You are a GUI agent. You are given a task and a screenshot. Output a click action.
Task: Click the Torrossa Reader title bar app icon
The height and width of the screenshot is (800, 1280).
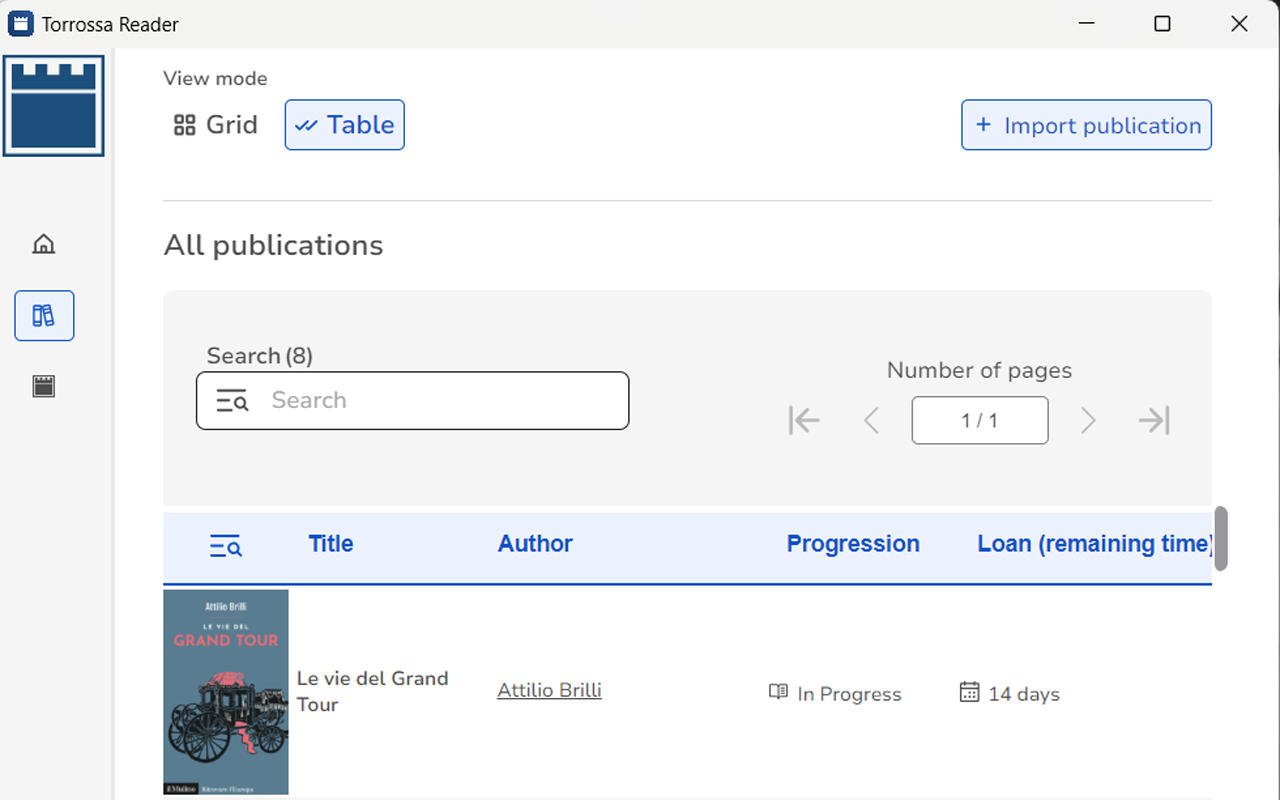coord(20,24)
